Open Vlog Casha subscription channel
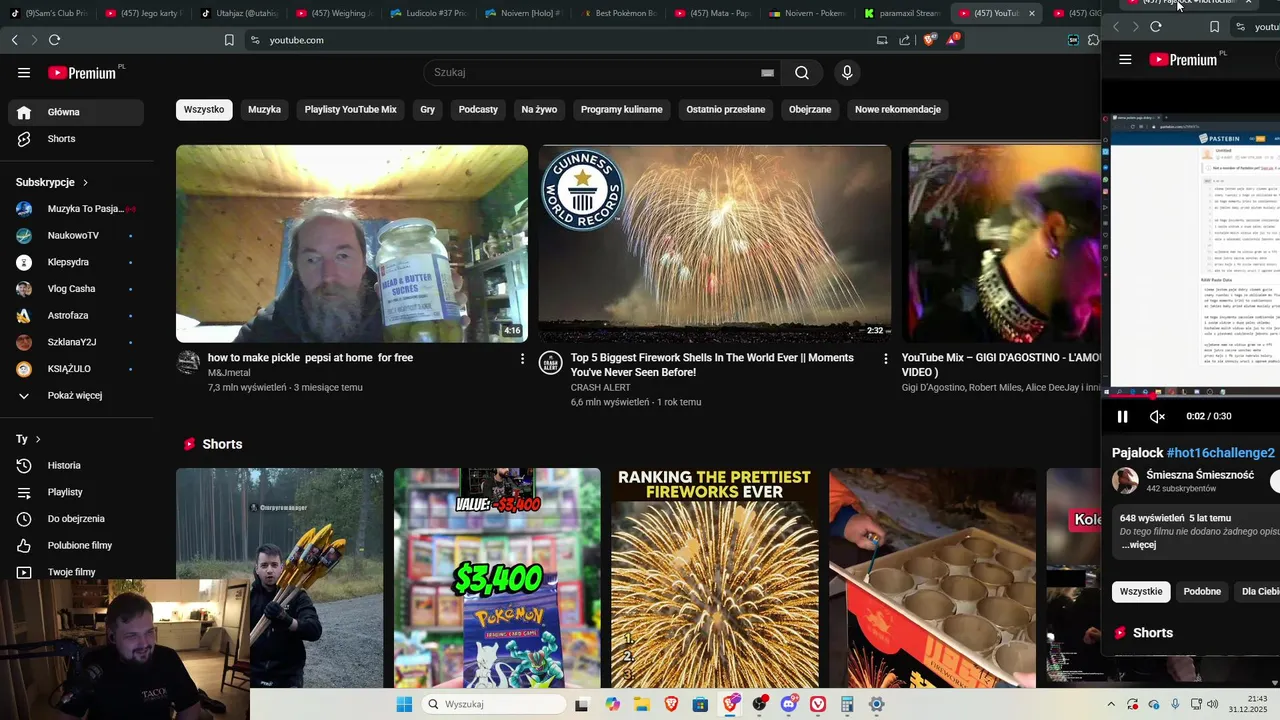This screenshot has width=1280, height=720. click(76, 289)
